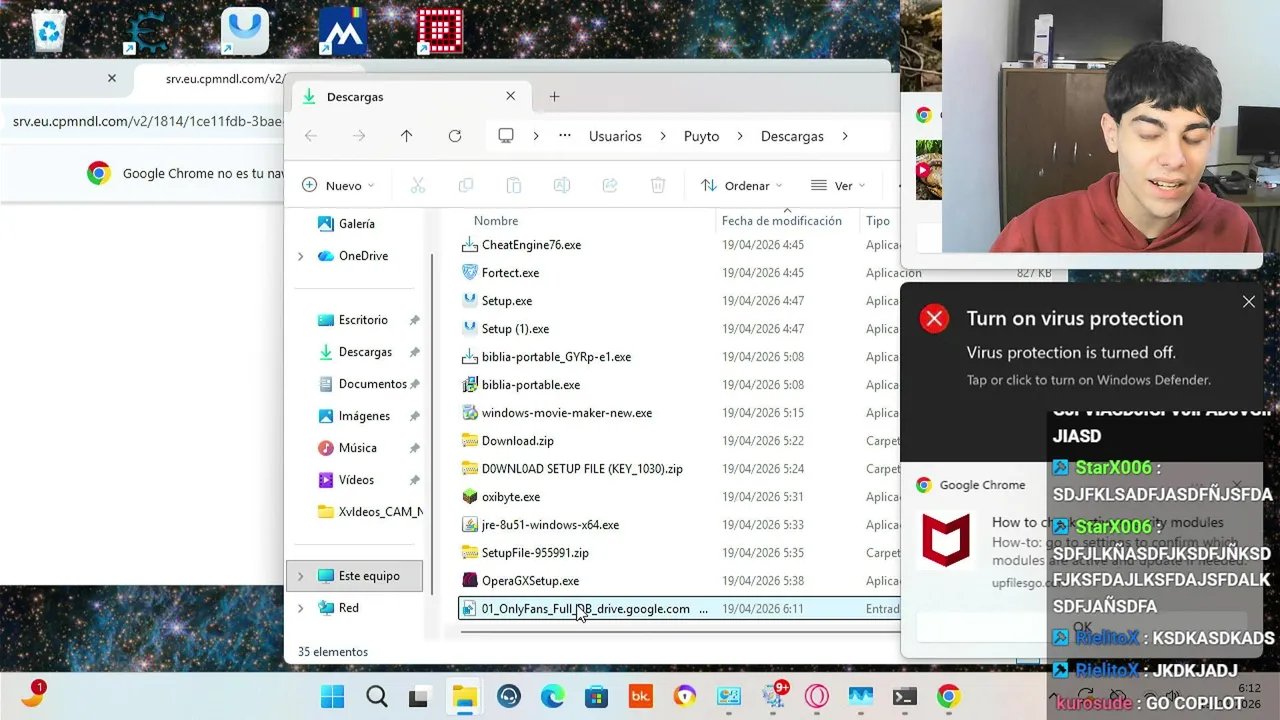Click the chevron after Descargas in breadcrumb
This screenshot has width=1280, height=720.
coord(845,136)
